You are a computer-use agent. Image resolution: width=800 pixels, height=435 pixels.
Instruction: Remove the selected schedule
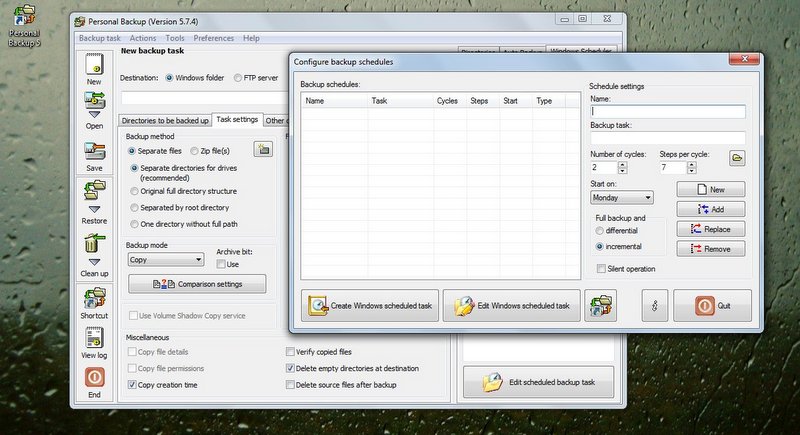pos(711,249)
